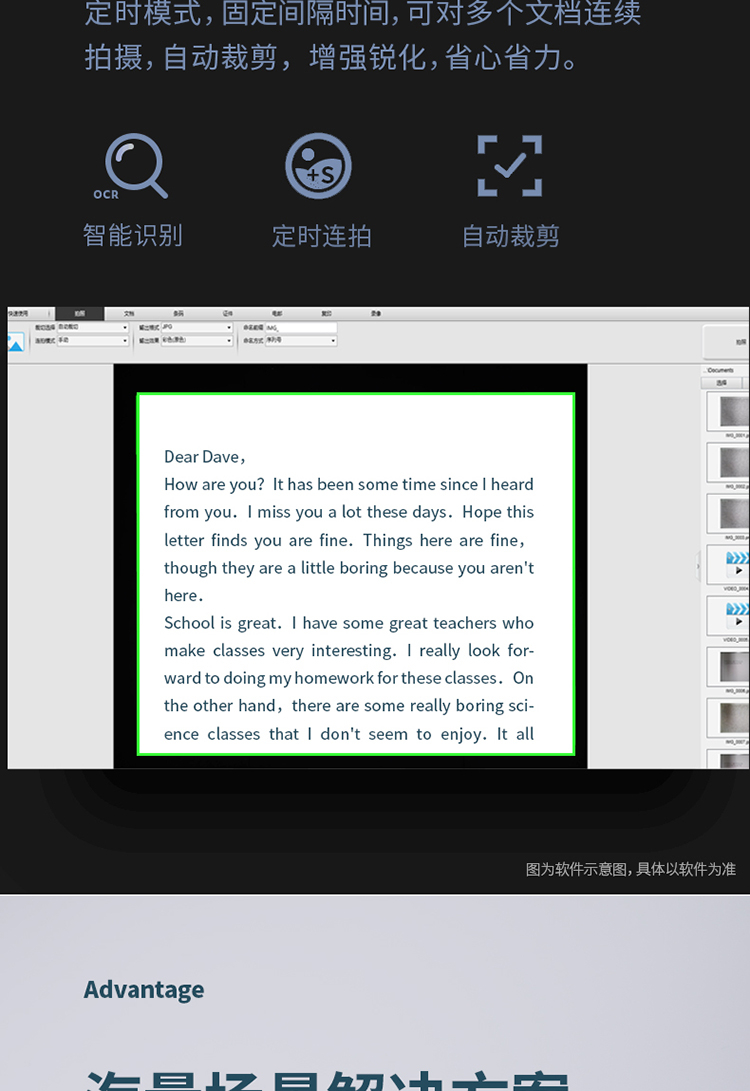Click the timed continuous shooting icon
This screenshot has height=1091, width=750.
(319, 166)
